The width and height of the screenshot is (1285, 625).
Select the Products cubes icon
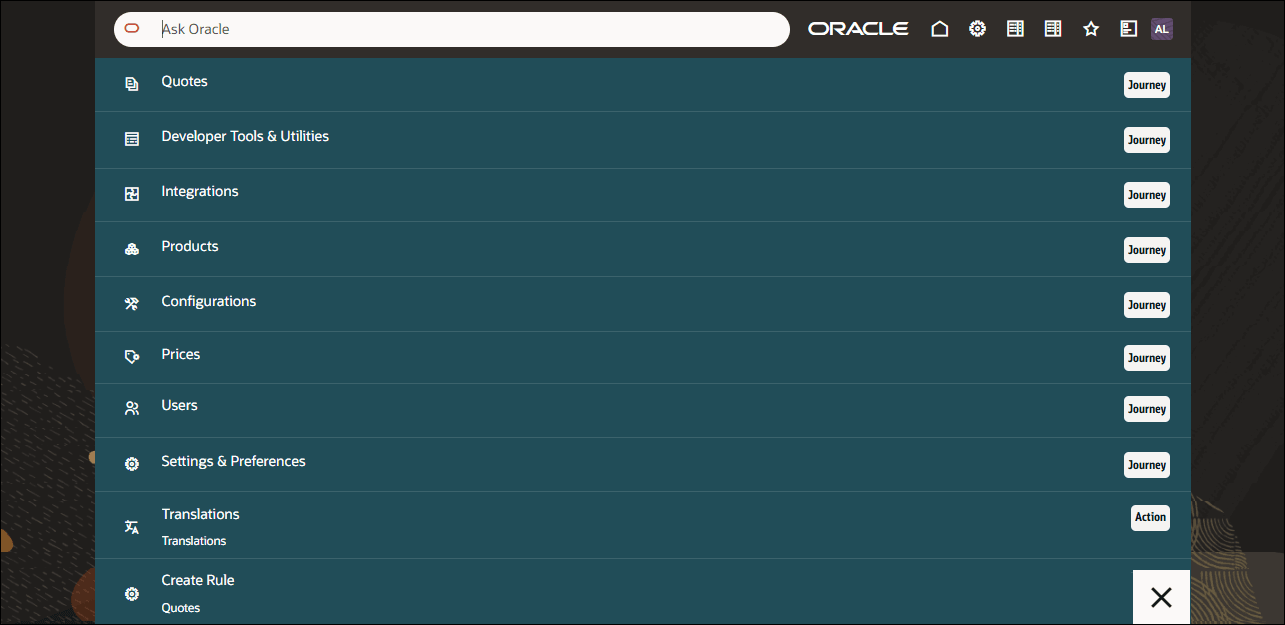[x=131, y=248]
